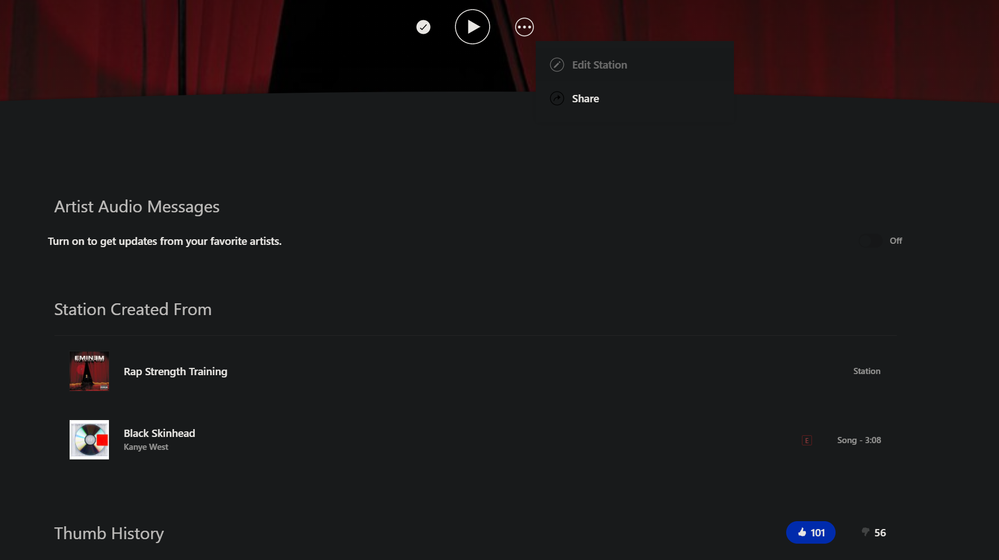The height and width of the screenshot is (560, 999).
Task: Click the share arrow icon
Action: (x=557, y=99)
